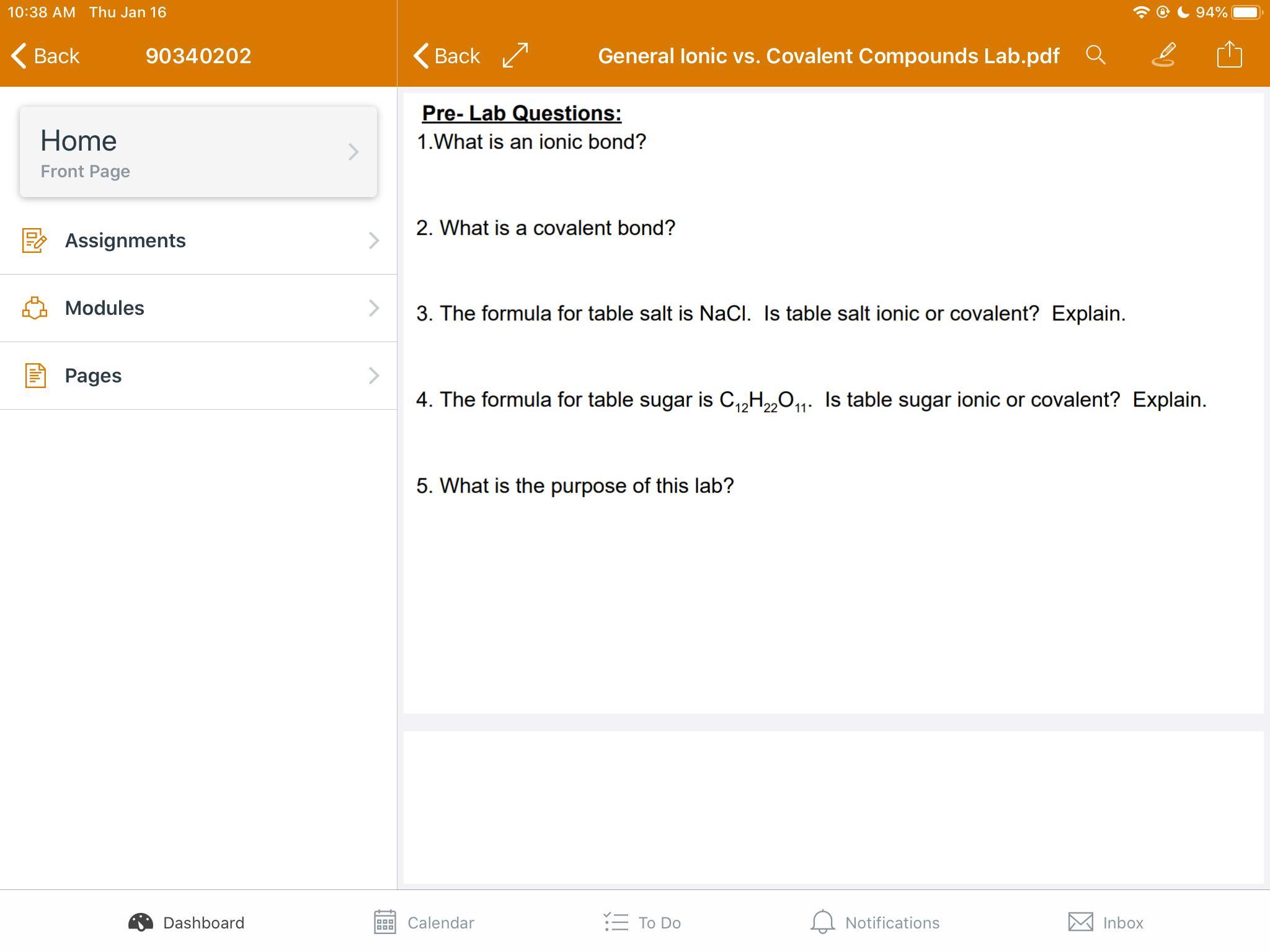Tap the Pages document icon
Screen dimensions: 1270x952
click(x=35, y=376)
